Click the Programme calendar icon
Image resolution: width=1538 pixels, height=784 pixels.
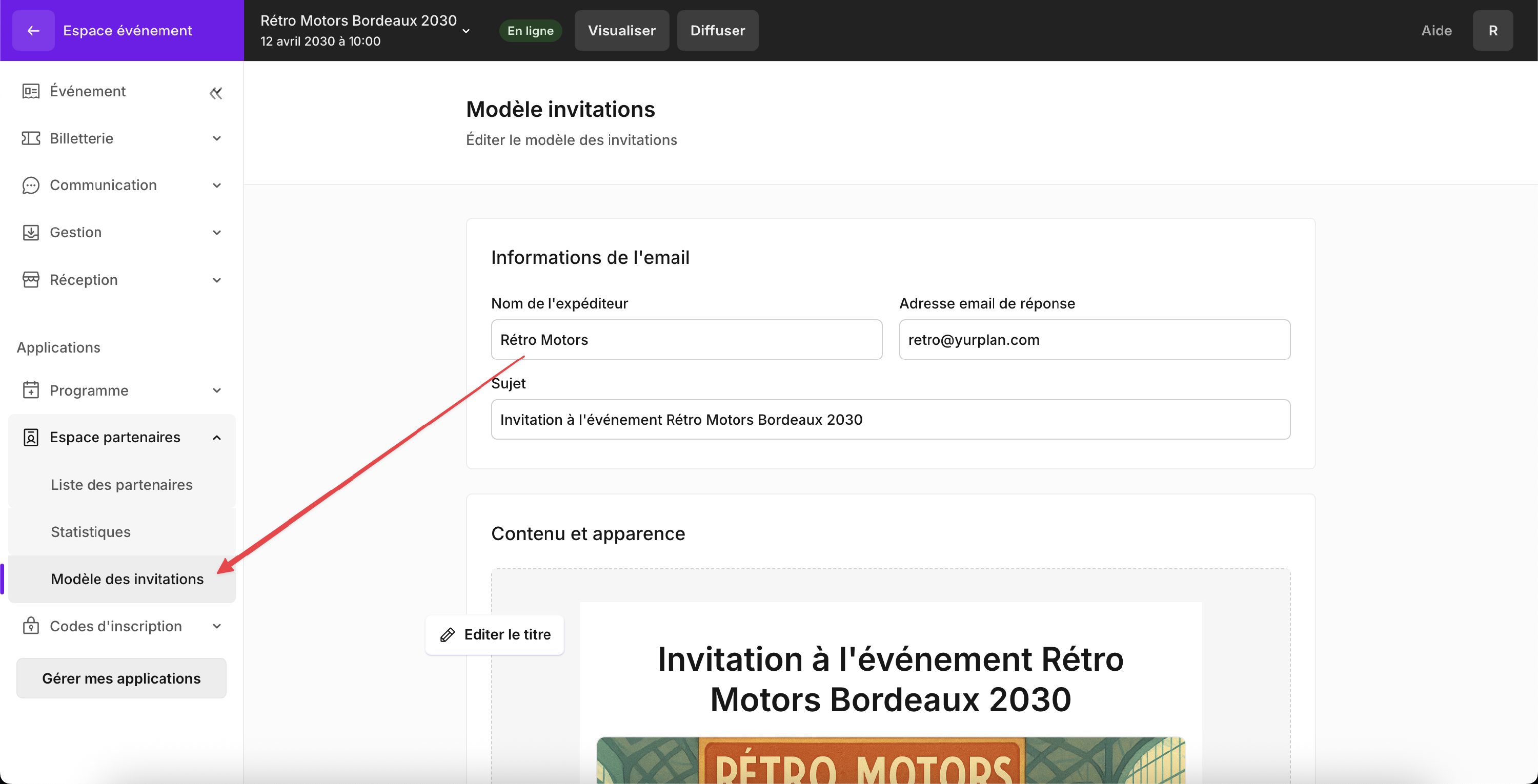[x=30, y=390]
